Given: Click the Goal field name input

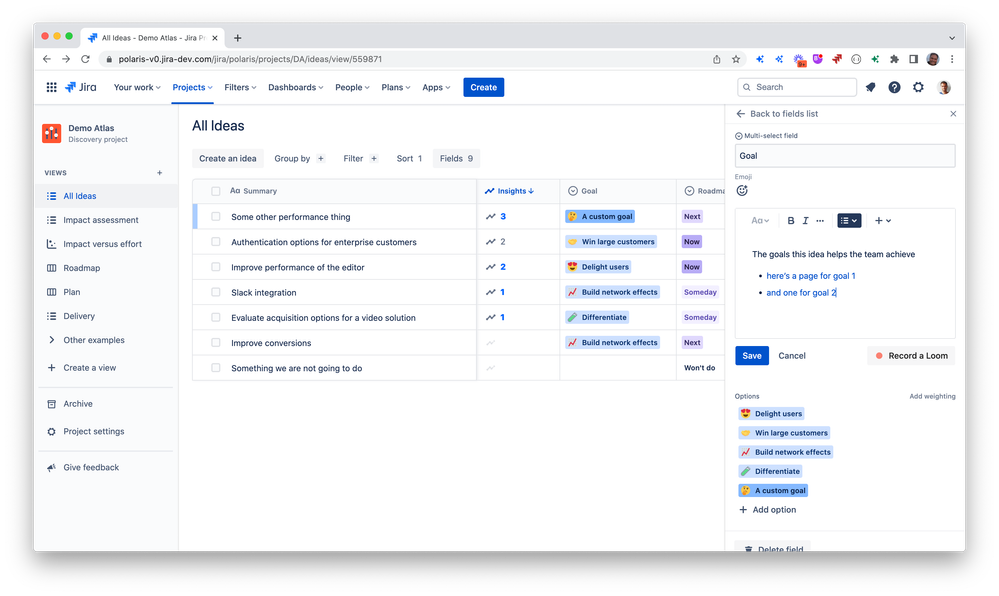Looking at the screenshot, I should (845, 156).
